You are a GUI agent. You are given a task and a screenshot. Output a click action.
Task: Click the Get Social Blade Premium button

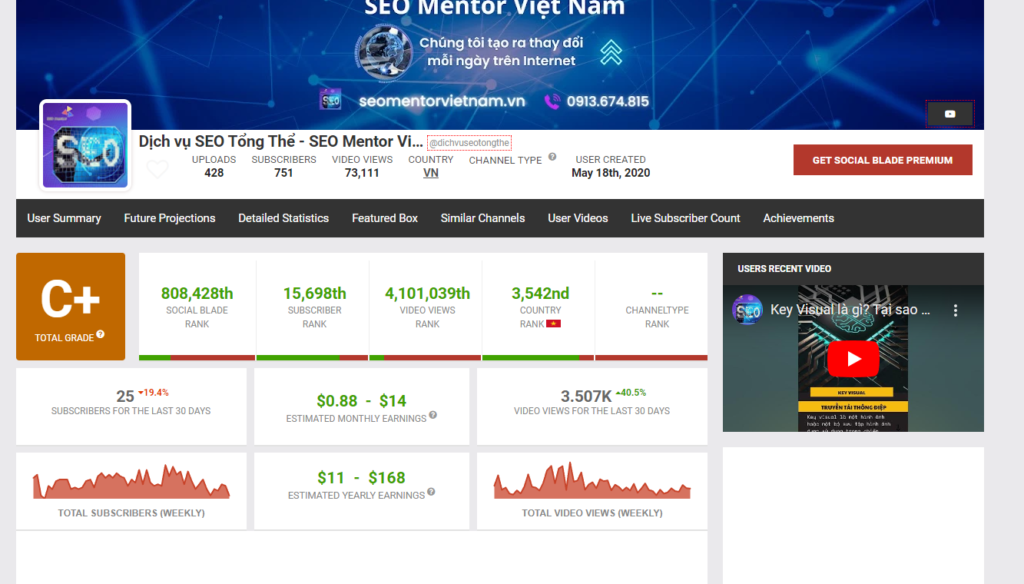click(883, 160)
